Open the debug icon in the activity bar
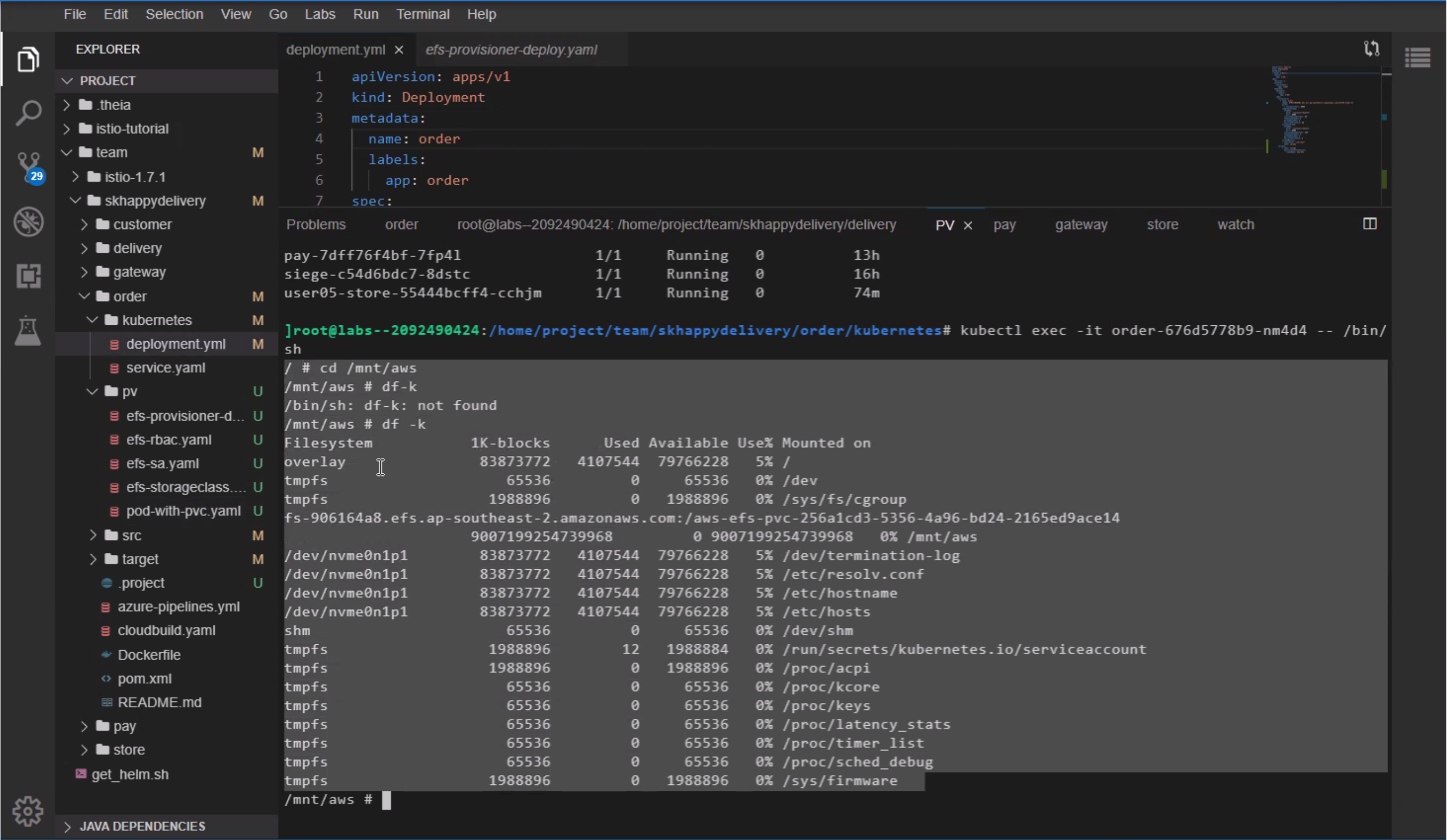 click(28, 222)
